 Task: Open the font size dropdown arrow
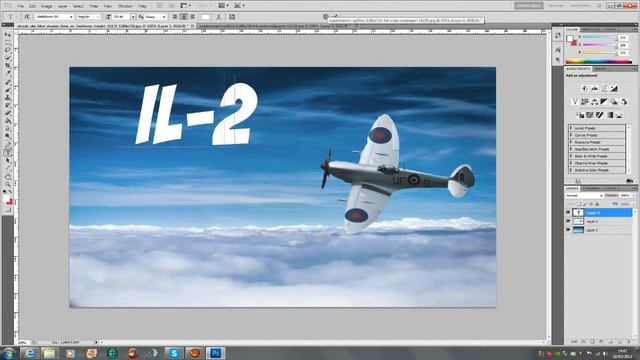click(x=133, y=17)
